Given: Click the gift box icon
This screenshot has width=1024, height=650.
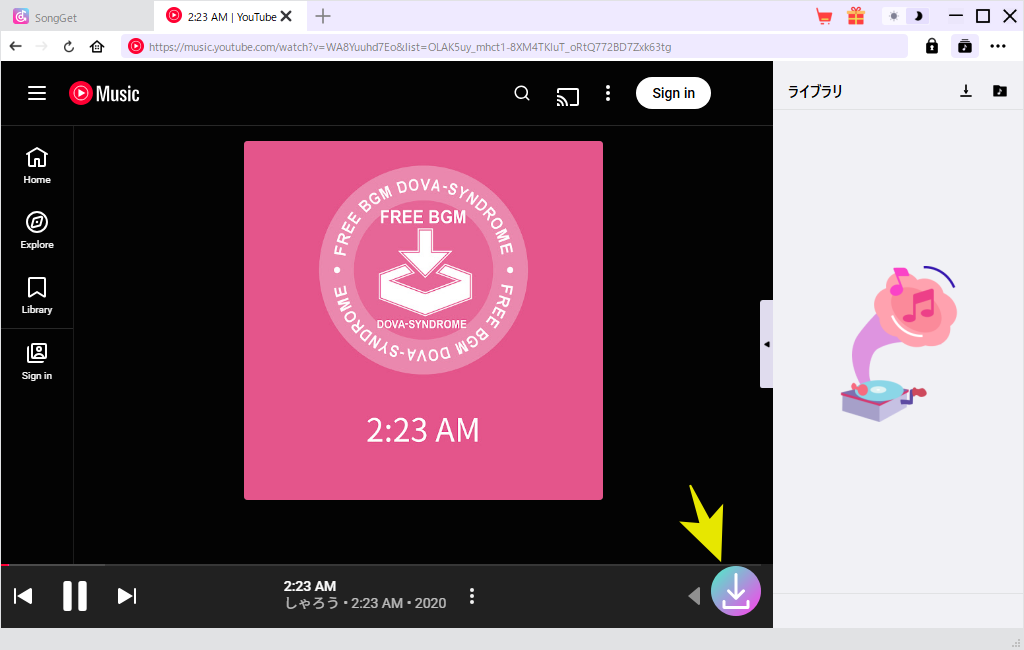Looking at the screenshot, I should pos(855,16).
